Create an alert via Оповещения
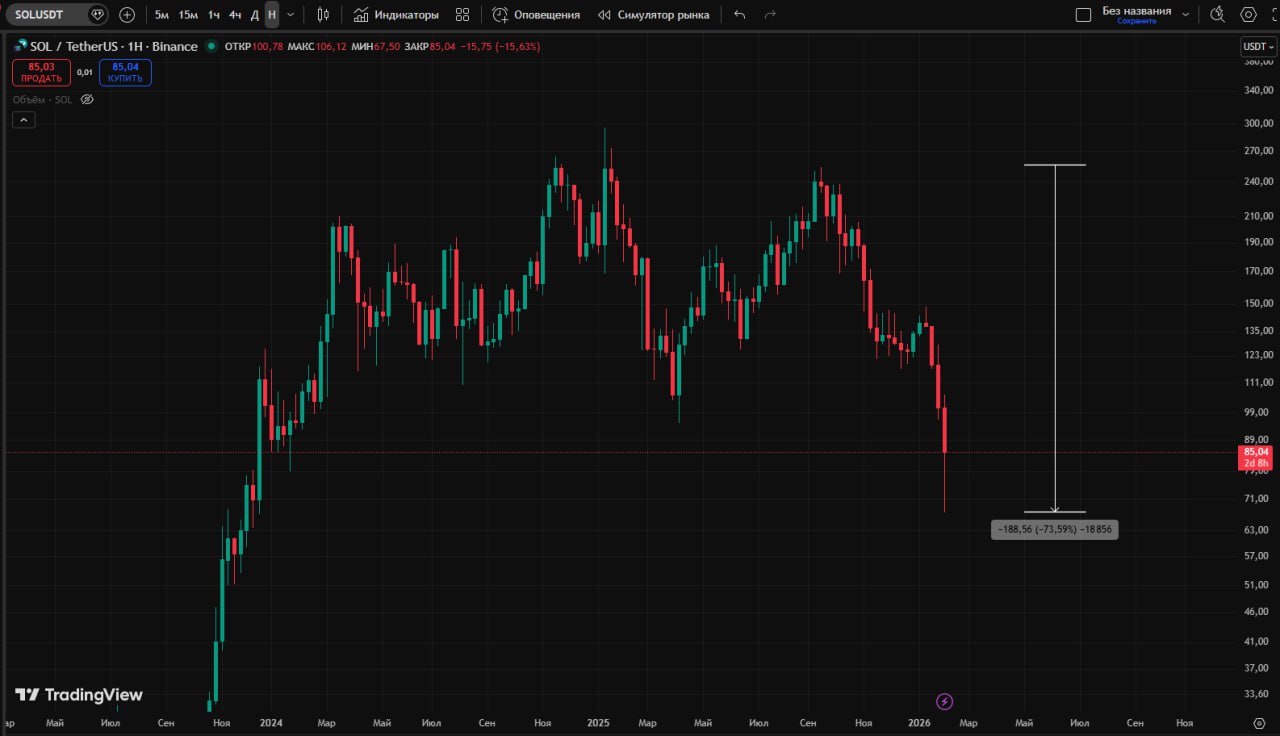1280x736 pixels. click(536, 15)
